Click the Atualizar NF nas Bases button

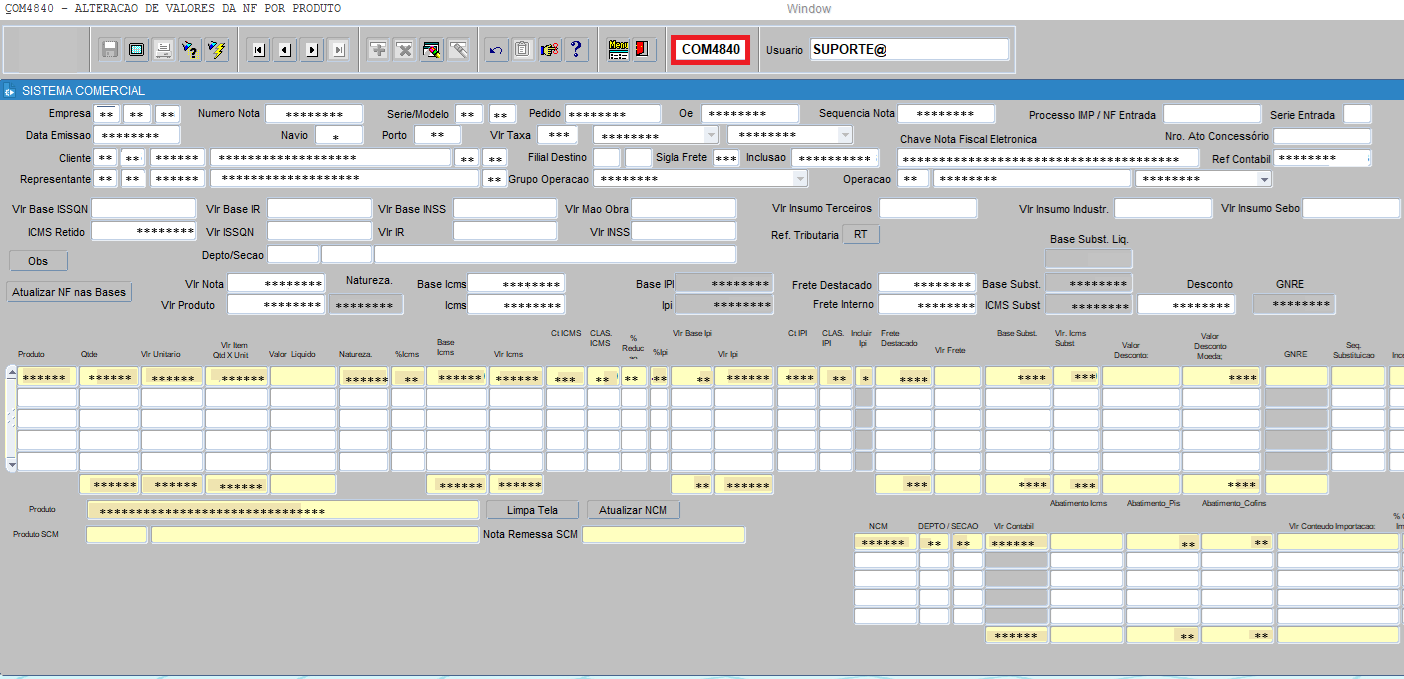click(x=69, y=292)
